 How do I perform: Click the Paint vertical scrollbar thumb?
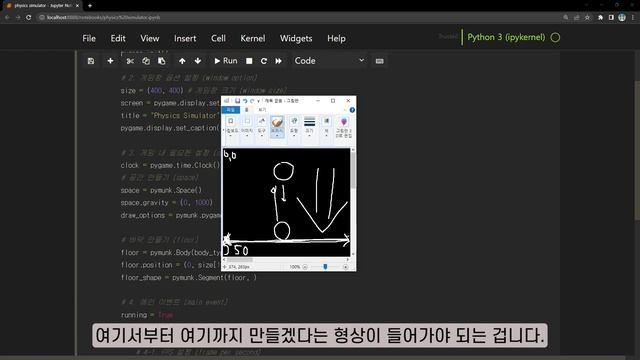click(x=353, y=171)
